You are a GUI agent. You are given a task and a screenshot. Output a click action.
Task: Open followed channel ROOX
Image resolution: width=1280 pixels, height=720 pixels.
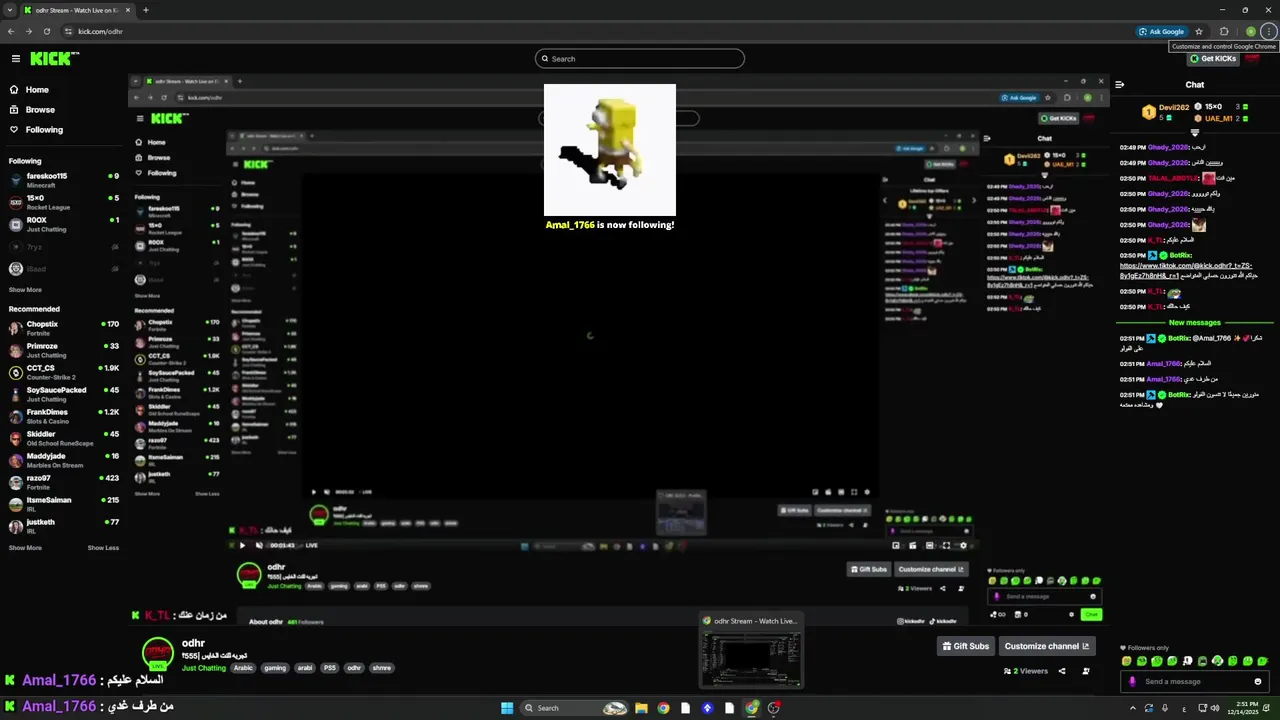(62, 224)
